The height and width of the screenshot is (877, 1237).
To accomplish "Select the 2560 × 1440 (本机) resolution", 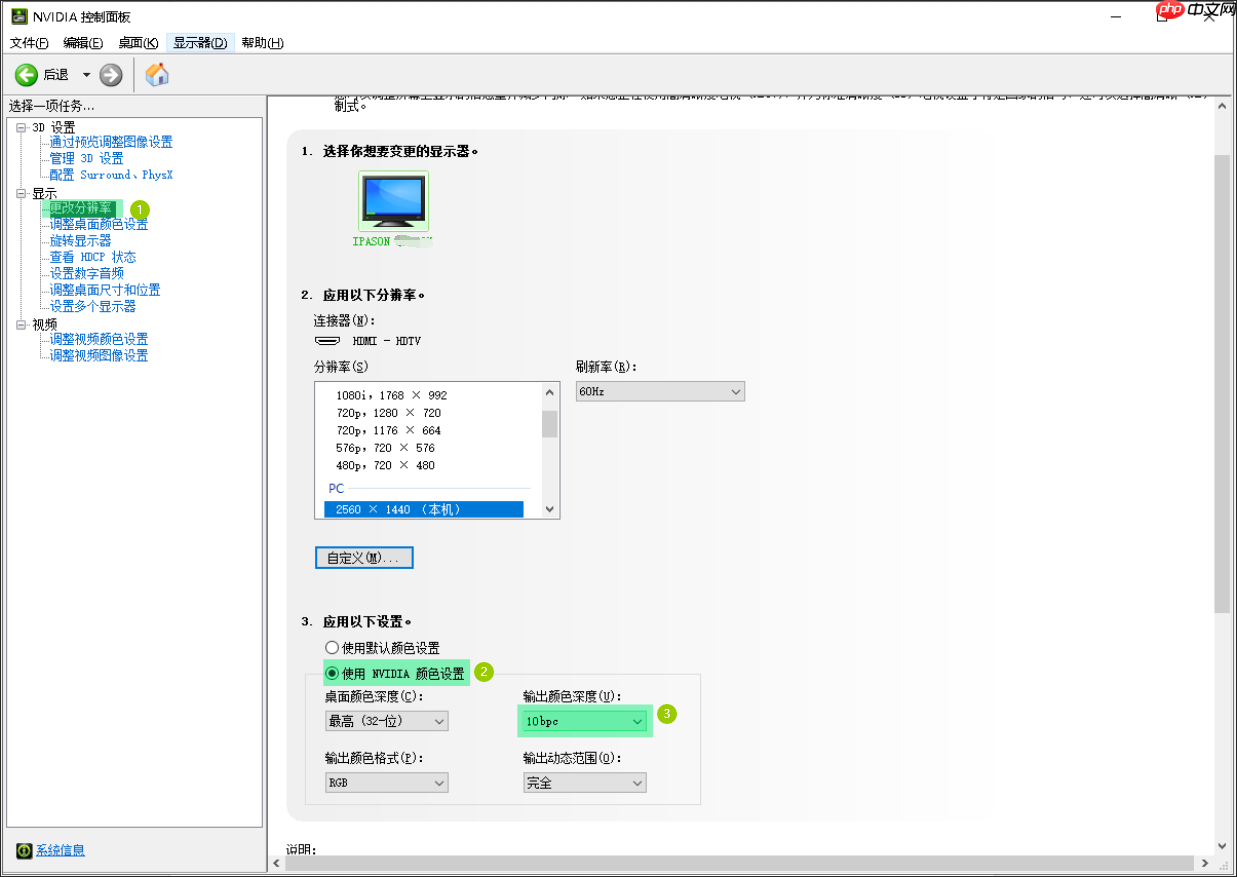I will tap(424, 508).
